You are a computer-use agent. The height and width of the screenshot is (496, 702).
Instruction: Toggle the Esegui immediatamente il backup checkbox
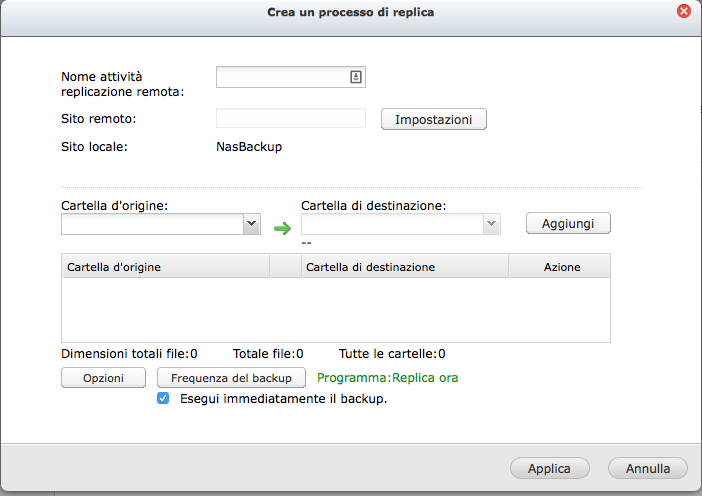click(164, 398)
